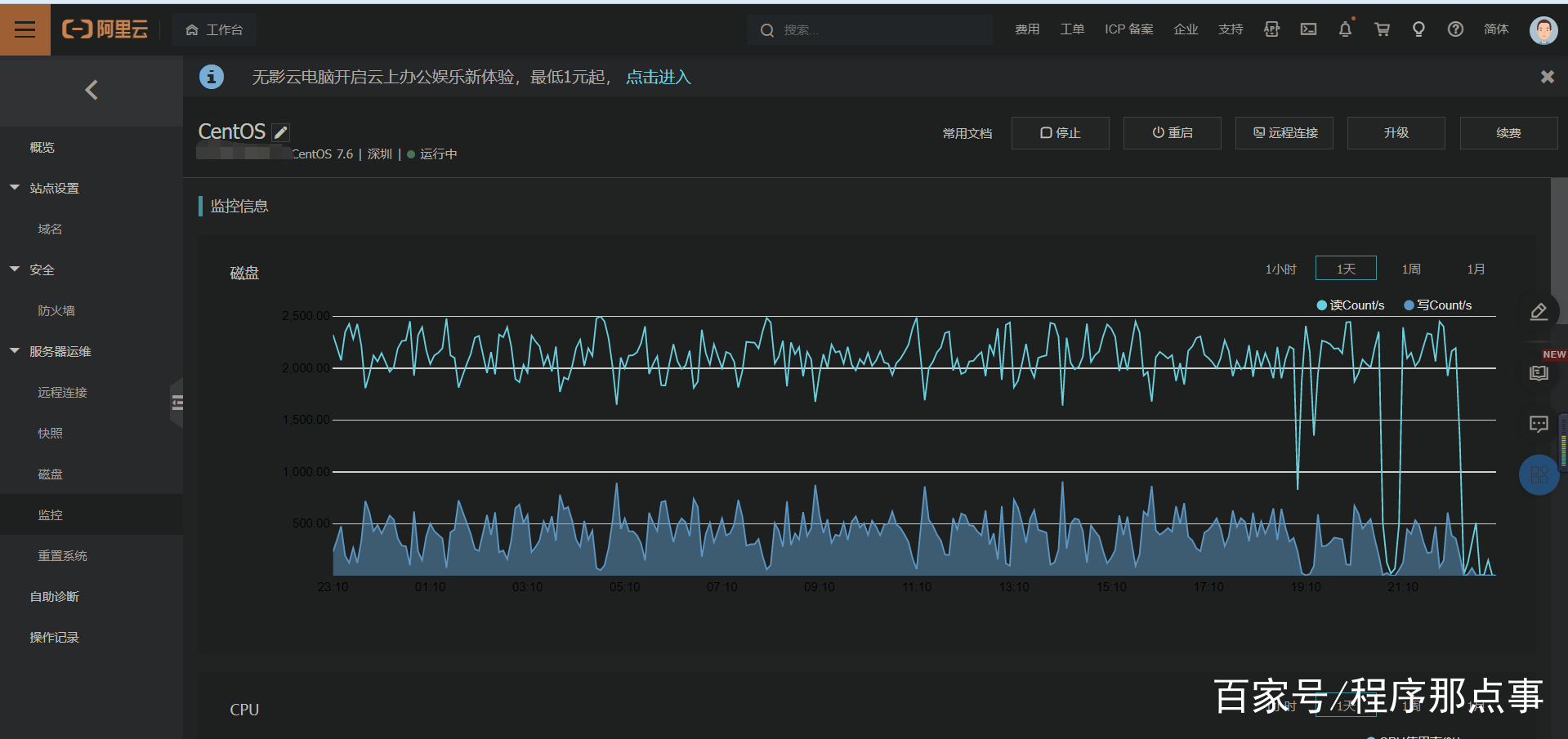Viewport: 1568px width, 739px height.
Task: Click the floating edit pencil icon
Action: click(x=1539, y=312)
